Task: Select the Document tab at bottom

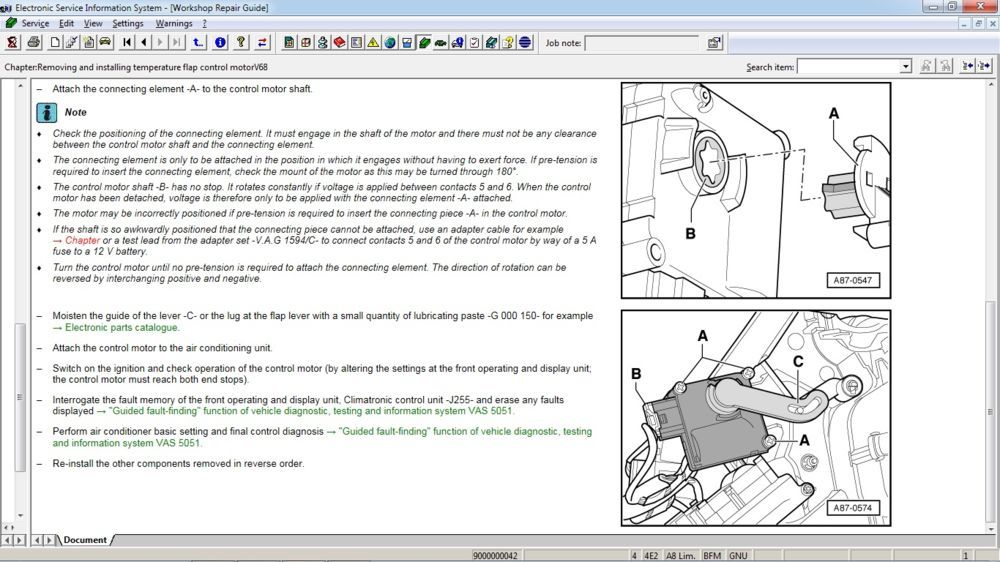Action: (85, 540)
